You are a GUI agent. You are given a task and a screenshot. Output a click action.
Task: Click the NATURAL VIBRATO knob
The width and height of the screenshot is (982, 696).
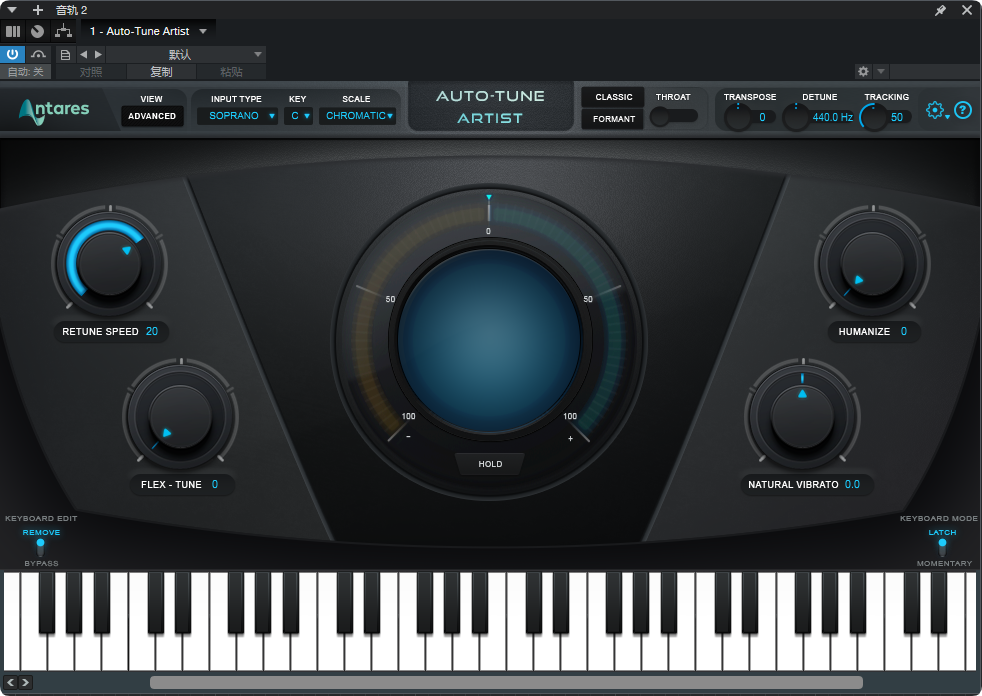802,417
